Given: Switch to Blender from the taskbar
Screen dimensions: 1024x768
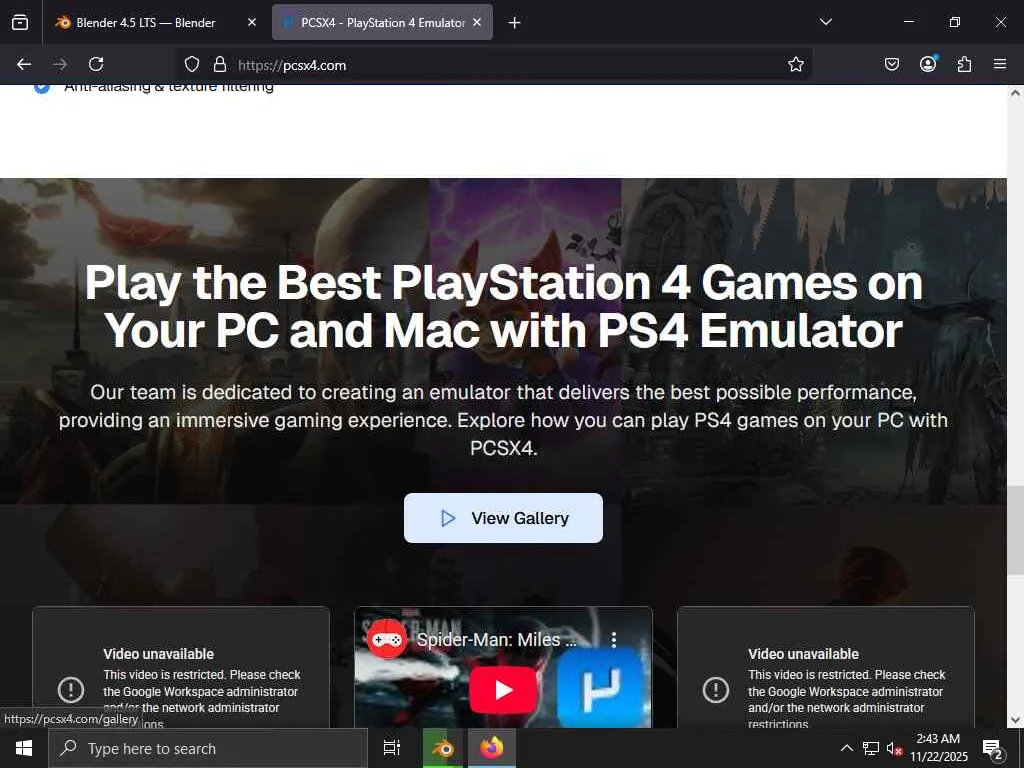Looking at the screenshot, I should pyautogui.click(x=443, y=748).
